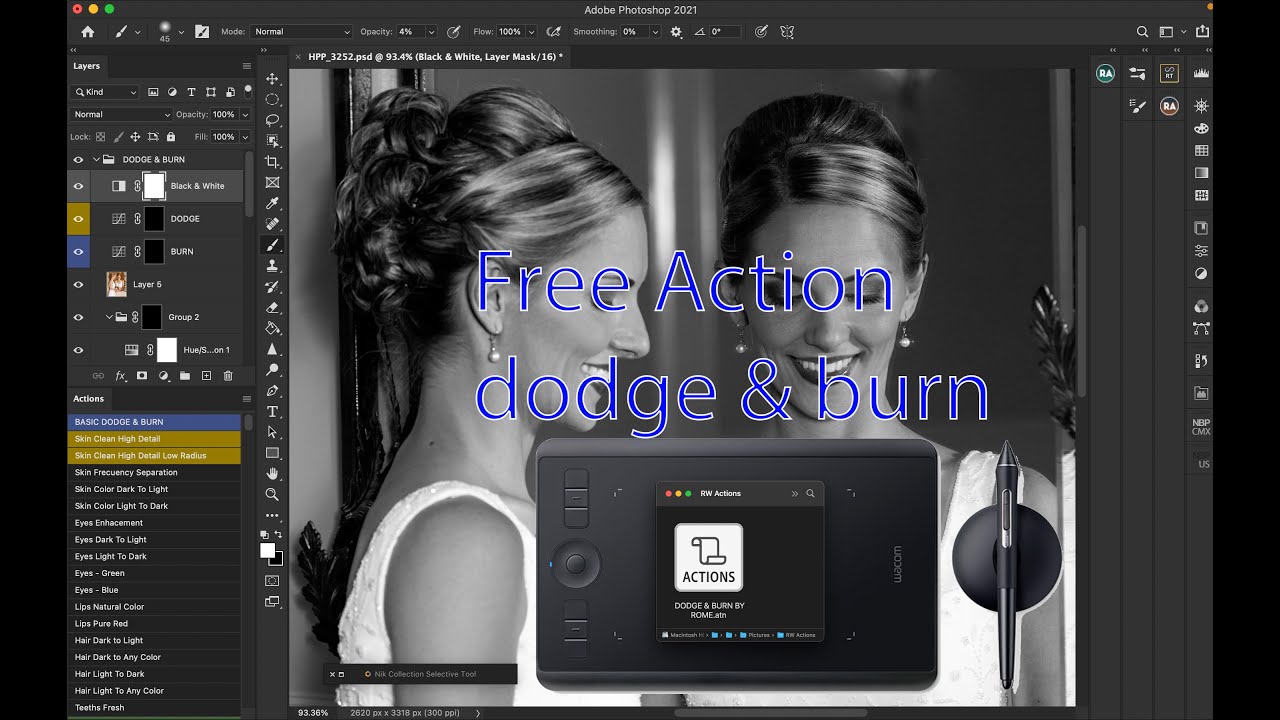
Task: Select the Clone Stamp tool
Action: coord(272,266)
